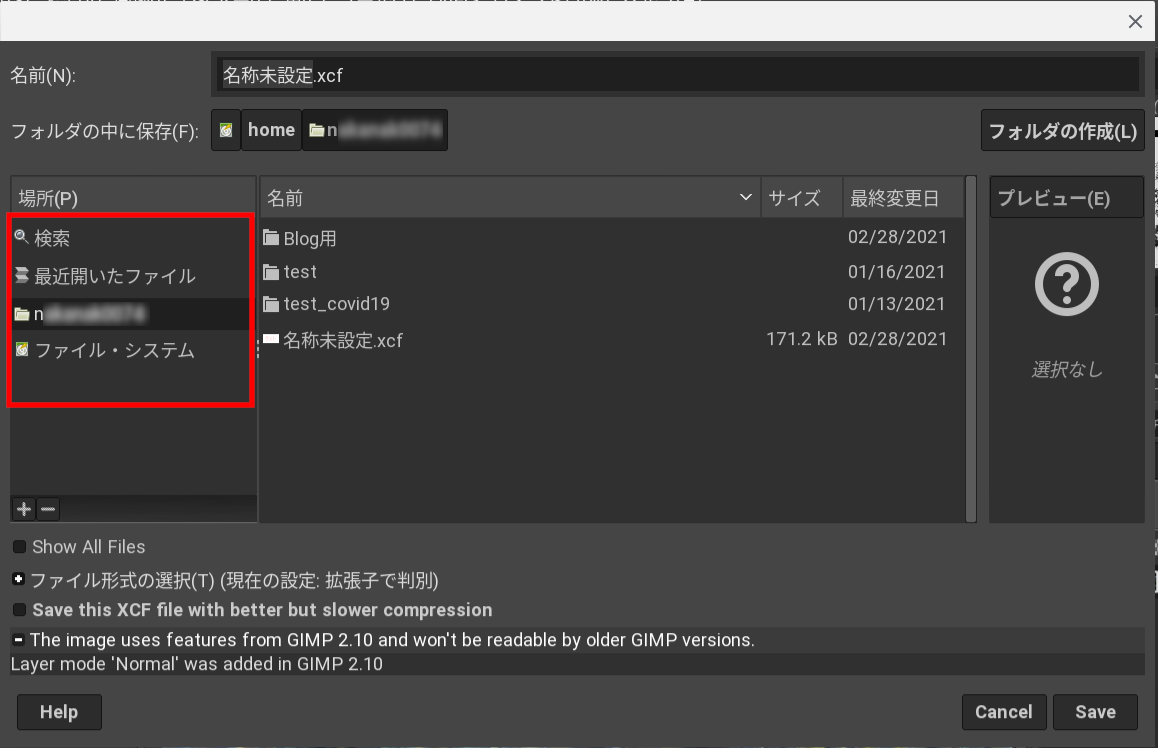Create a new folder with フォルダの作成(L)
This screenshot has width=1158, height=748.
pyautogui.click(x=1062, y=130)
